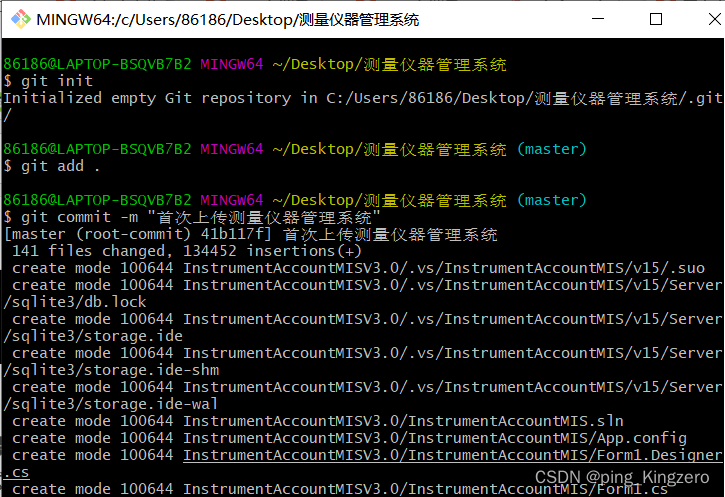Click the '[master (root-commit) 41b117f]' output line

(251, 234)
